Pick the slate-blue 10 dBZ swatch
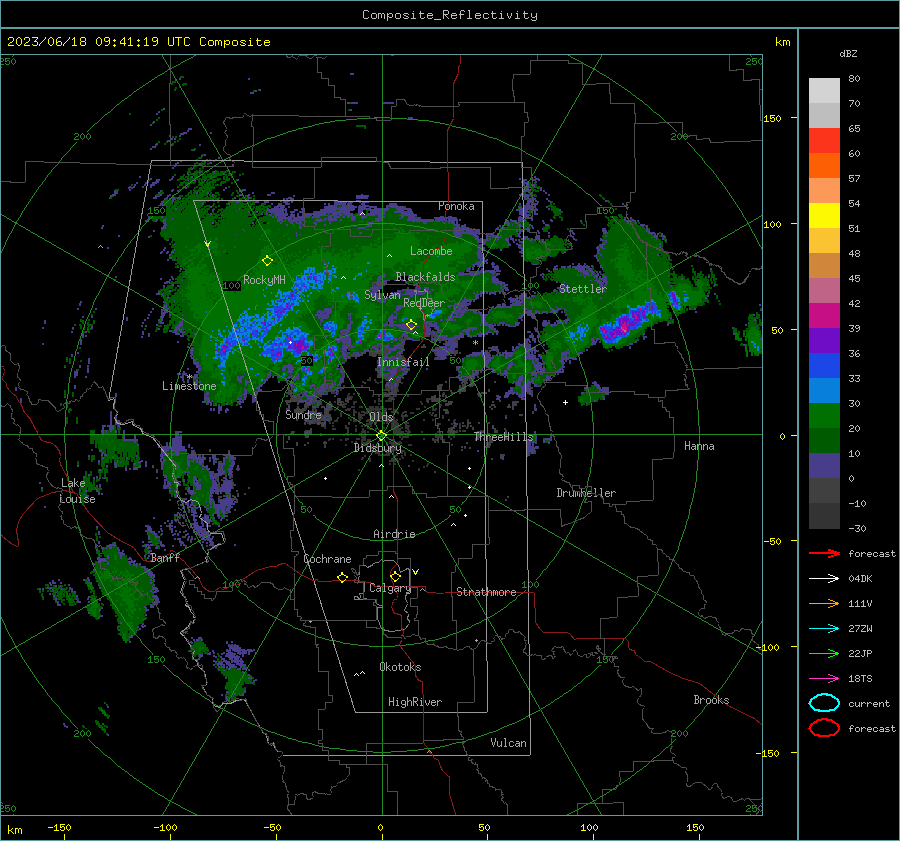The height and width of the screenshot is (841, 900). click(824, 466)
